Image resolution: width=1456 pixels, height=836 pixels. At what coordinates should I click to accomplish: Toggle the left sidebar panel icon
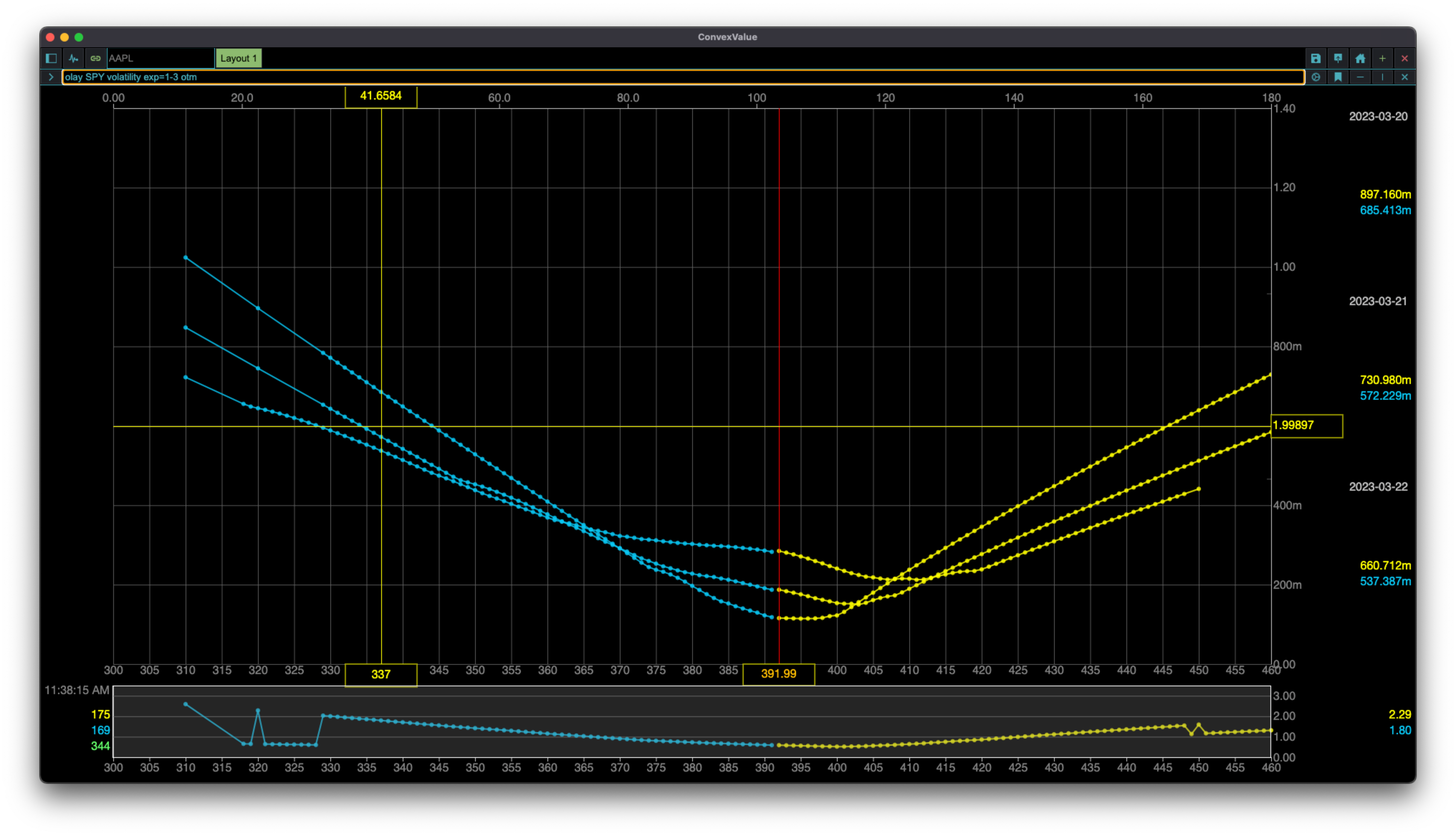click(x=51, y=58)
